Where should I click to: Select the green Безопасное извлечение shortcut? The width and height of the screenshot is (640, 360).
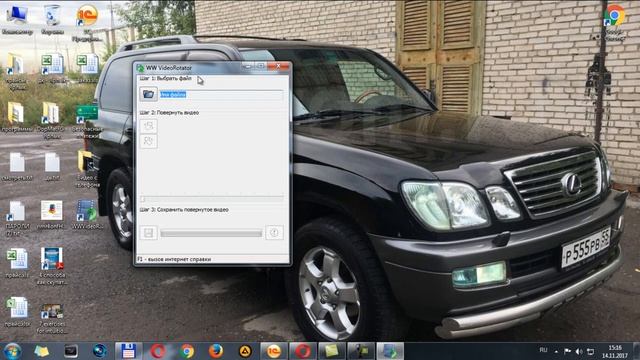pos(87,120)
